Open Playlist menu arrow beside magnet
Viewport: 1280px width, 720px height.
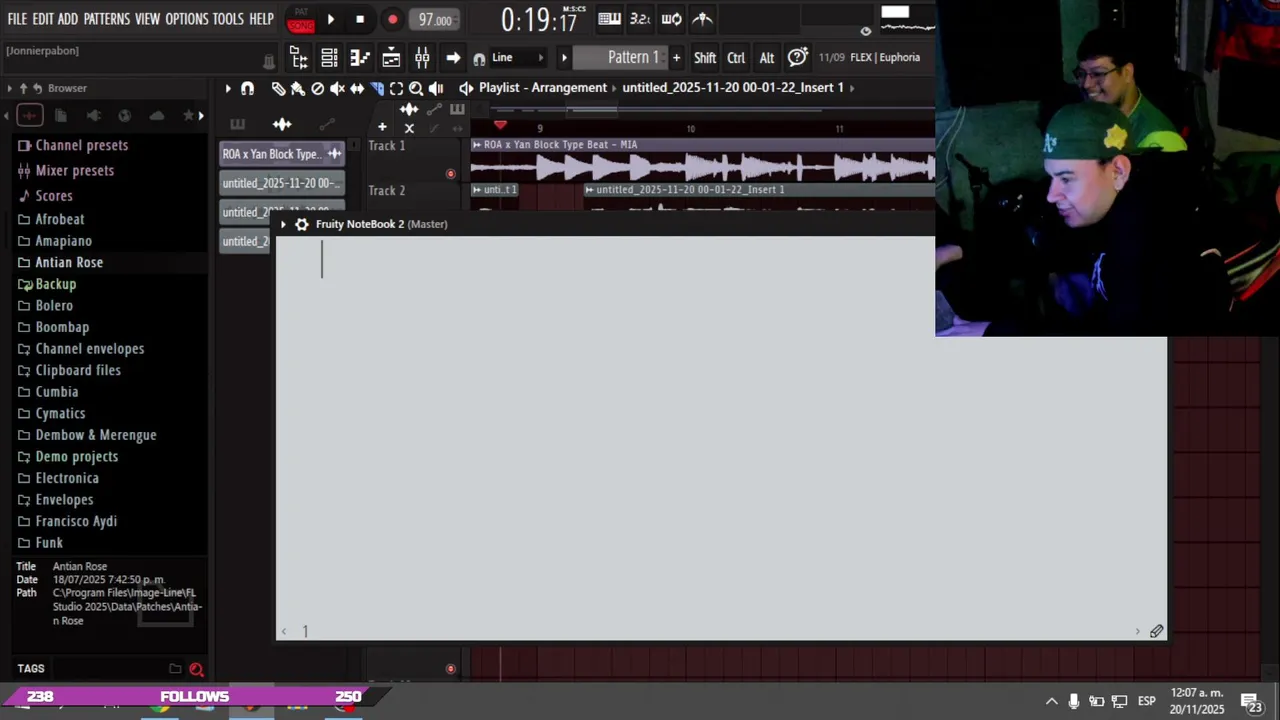click(x=228, y=88)
